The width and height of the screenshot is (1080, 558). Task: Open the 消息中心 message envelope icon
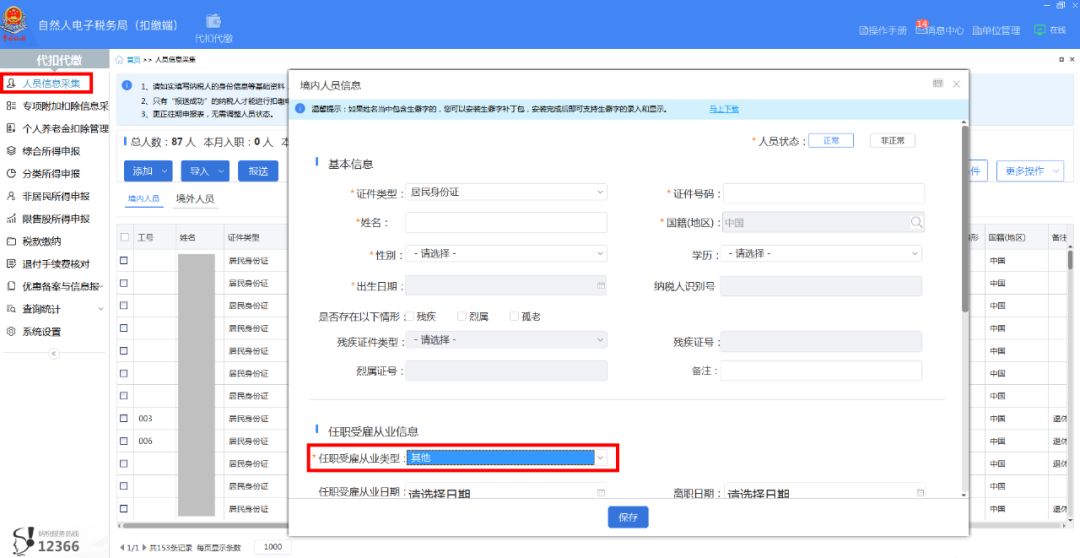[x=921, y=29]
